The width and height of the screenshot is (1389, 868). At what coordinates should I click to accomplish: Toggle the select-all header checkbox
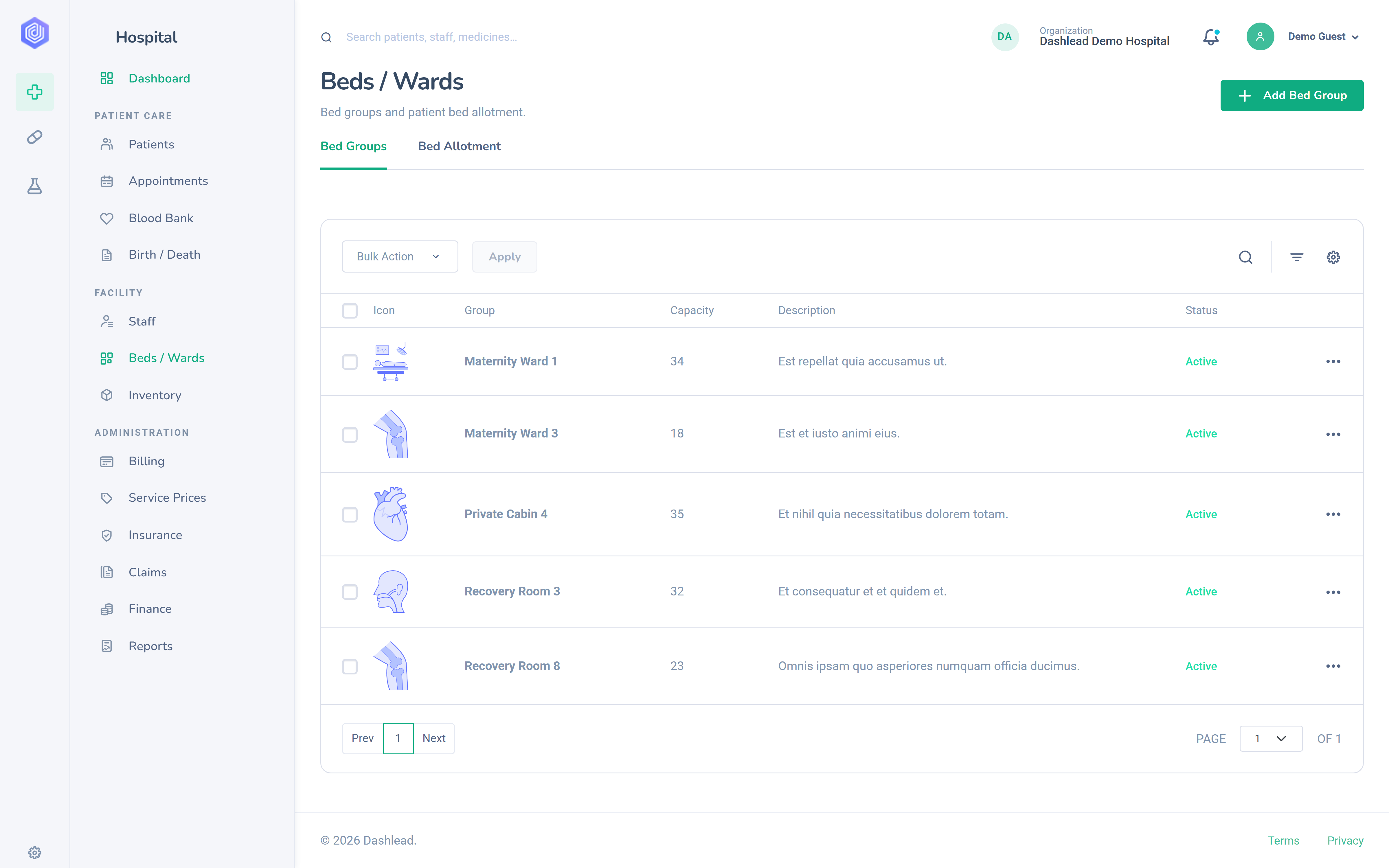pos(350,310)
